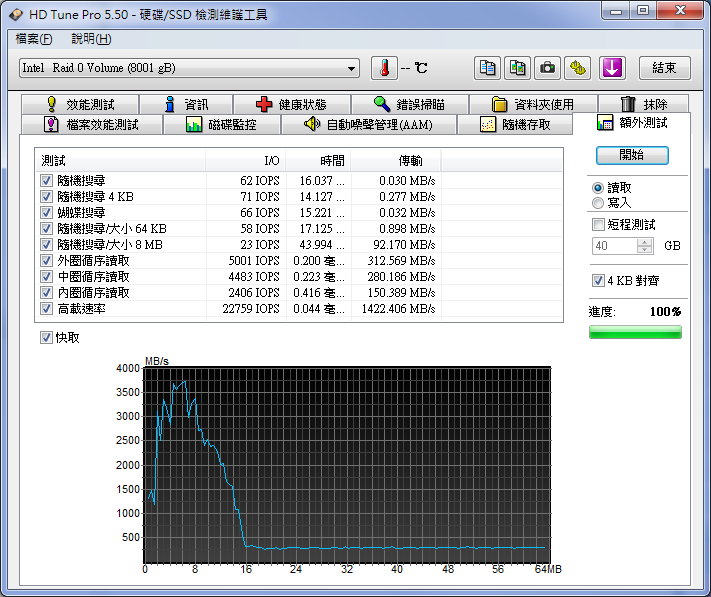Open the 資訊 info tab
The height and width of the screenshot is (597, 711).
point(186,104)
